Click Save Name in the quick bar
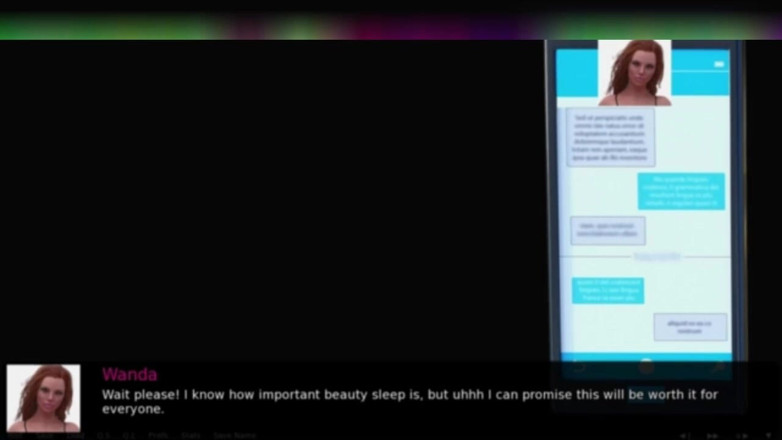Image resolution: width=782 pixels, height=440 pixels. [x=234, y=436]
